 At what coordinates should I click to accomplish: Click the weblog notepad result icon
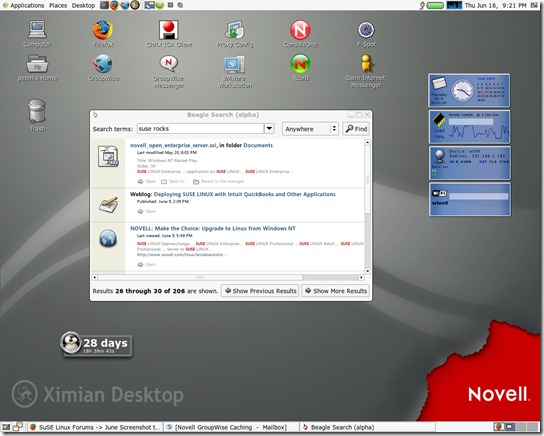click(x=108, y=205)
